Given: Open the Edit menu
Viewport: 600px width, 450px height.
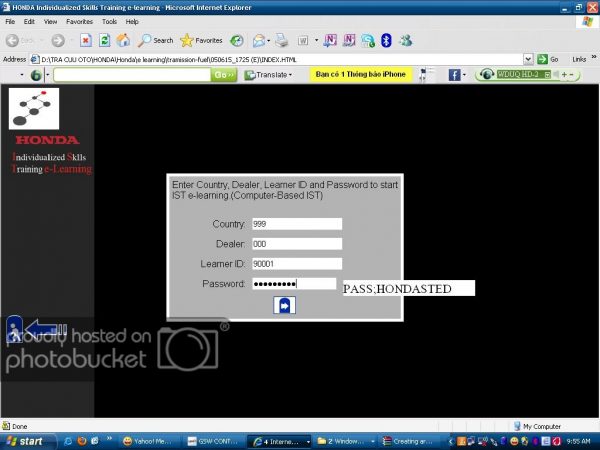Looking at the screenshot, I should [29, 22].
